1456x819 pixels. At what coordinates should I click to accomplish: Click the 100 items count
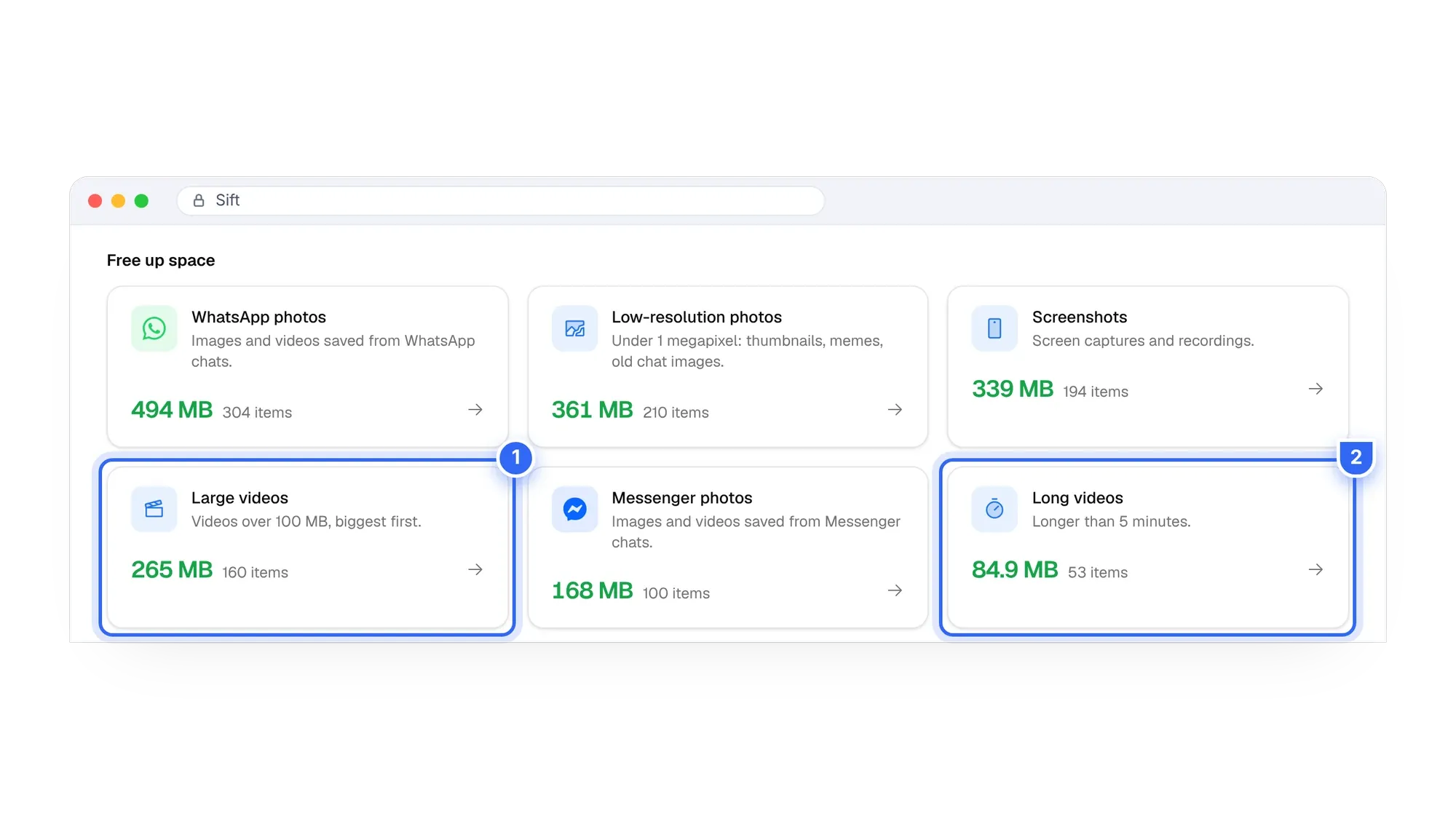click(676, 593)
